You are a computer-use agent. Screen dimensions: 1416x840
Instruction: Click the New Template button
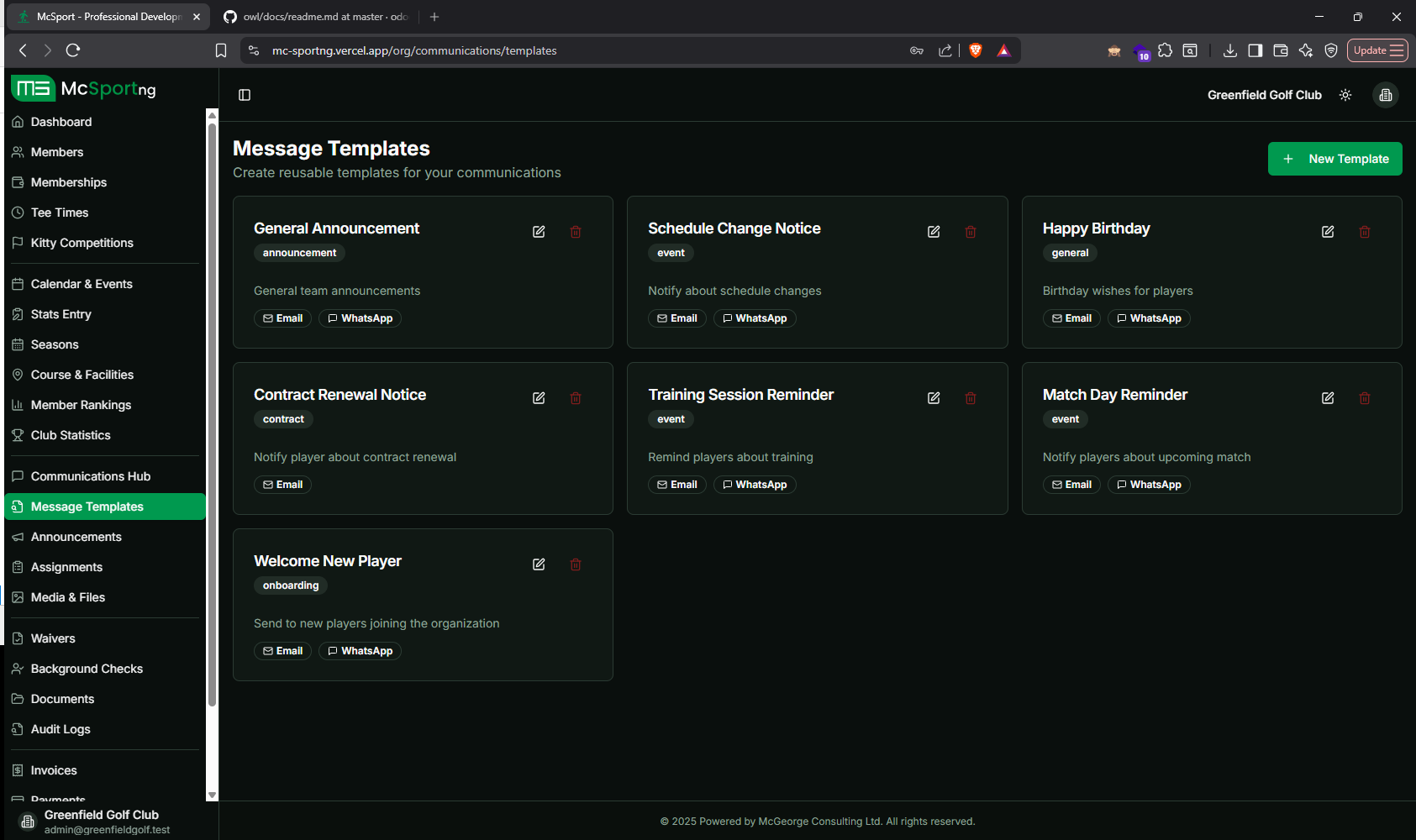(1334, 159)
